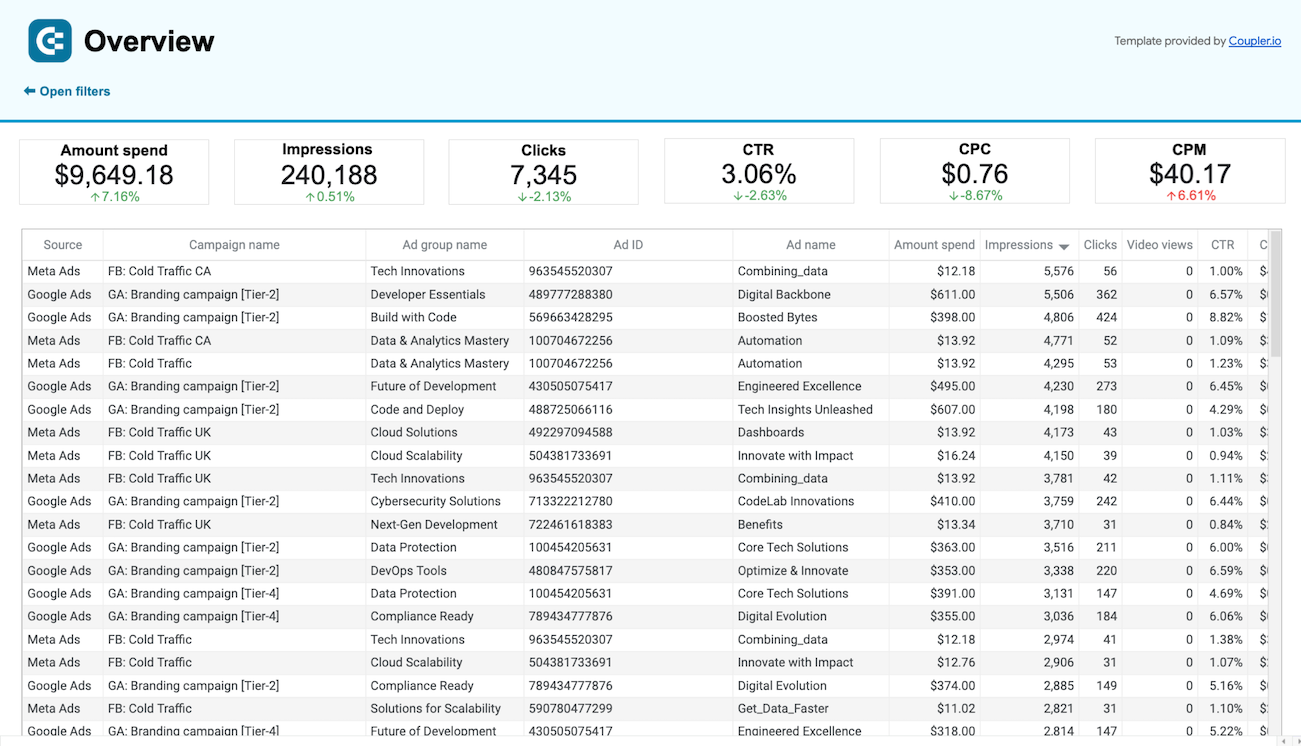Open the Coupler.io template link
The image size is (1301, 746).
click(x=1254, y=41)
